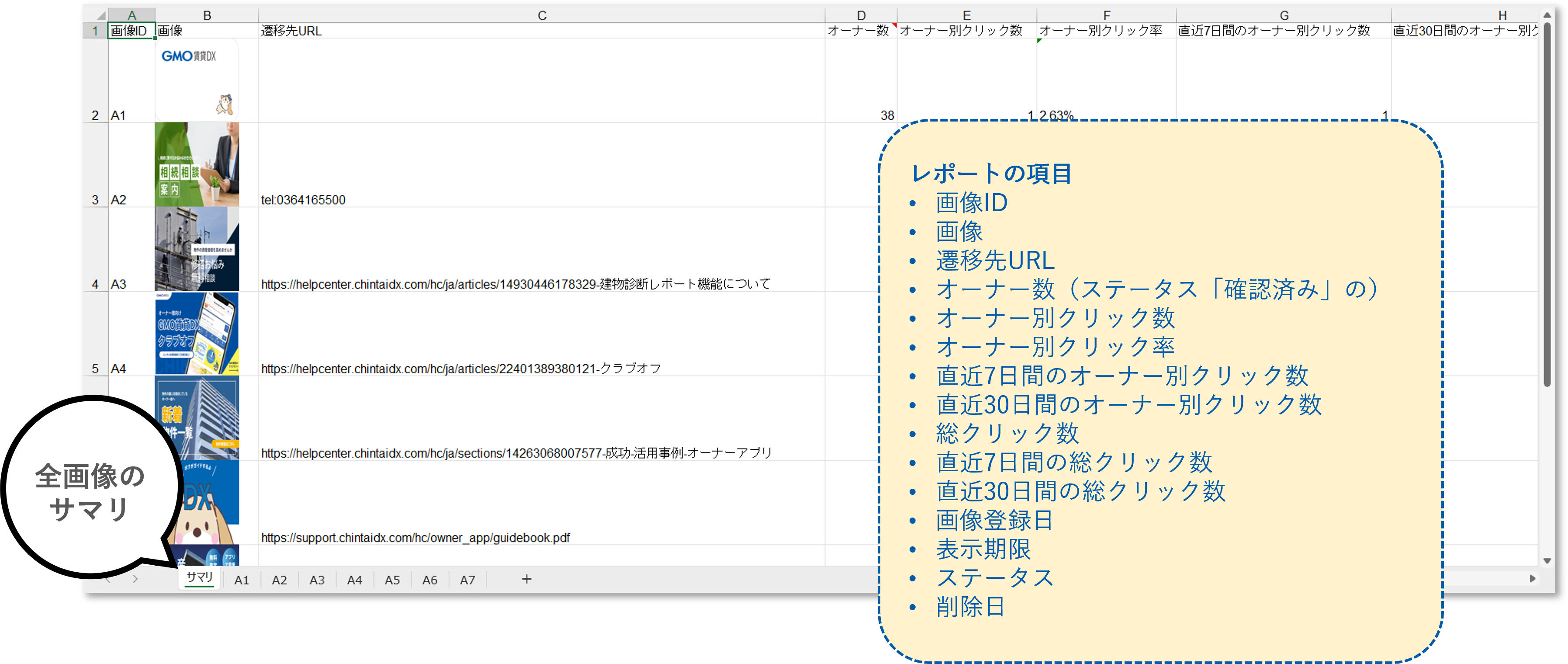Switch to the A5 sheet tab

pyautogui.click(x=392, y=579)
